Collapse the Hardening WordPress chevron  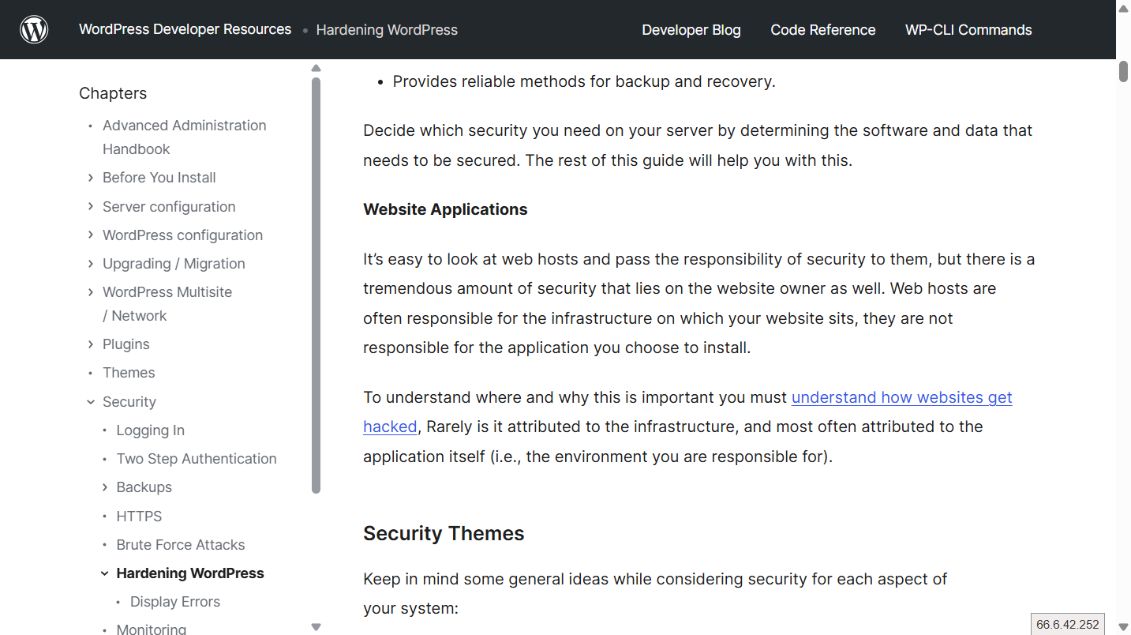pyautogui.click(x=105, y=574)
